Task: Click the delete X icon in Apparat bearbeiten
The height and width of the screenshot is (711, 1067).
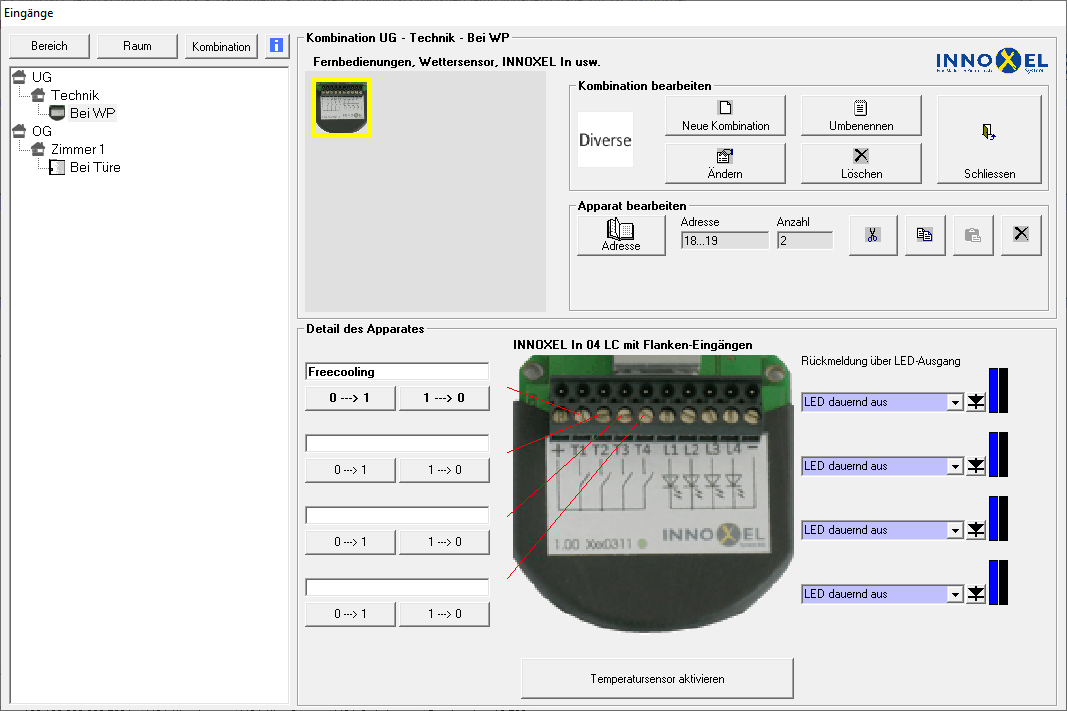Action: point(1021,235)
